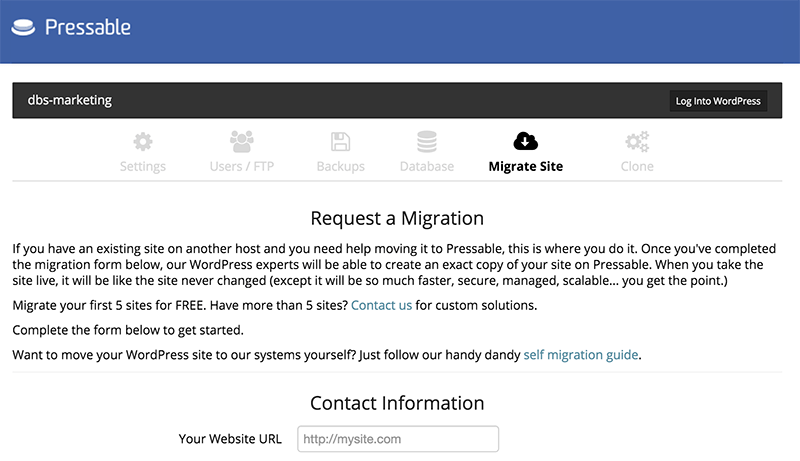Image resolution: width=800 pixels, height=461 pixels.
Task: Open the Users / FTP tab label
Action: pyautogui.click(x=241, y=166)
